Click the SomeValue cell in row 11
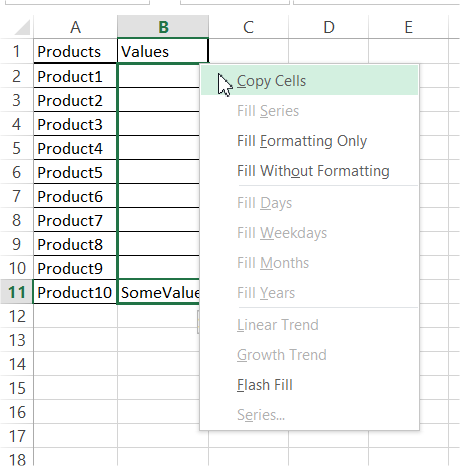This screenshot has width=460, height=466. tap(159, 292)
